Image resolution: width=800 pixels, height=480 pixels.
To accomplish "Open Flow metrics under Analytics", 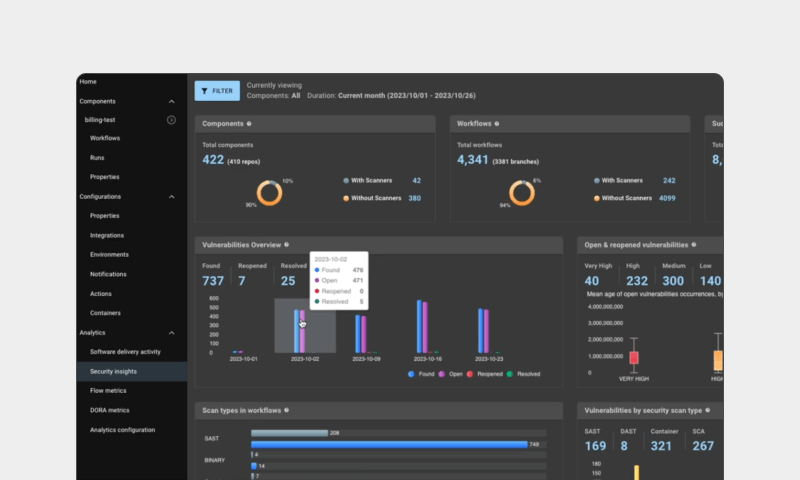I will 108,391.
